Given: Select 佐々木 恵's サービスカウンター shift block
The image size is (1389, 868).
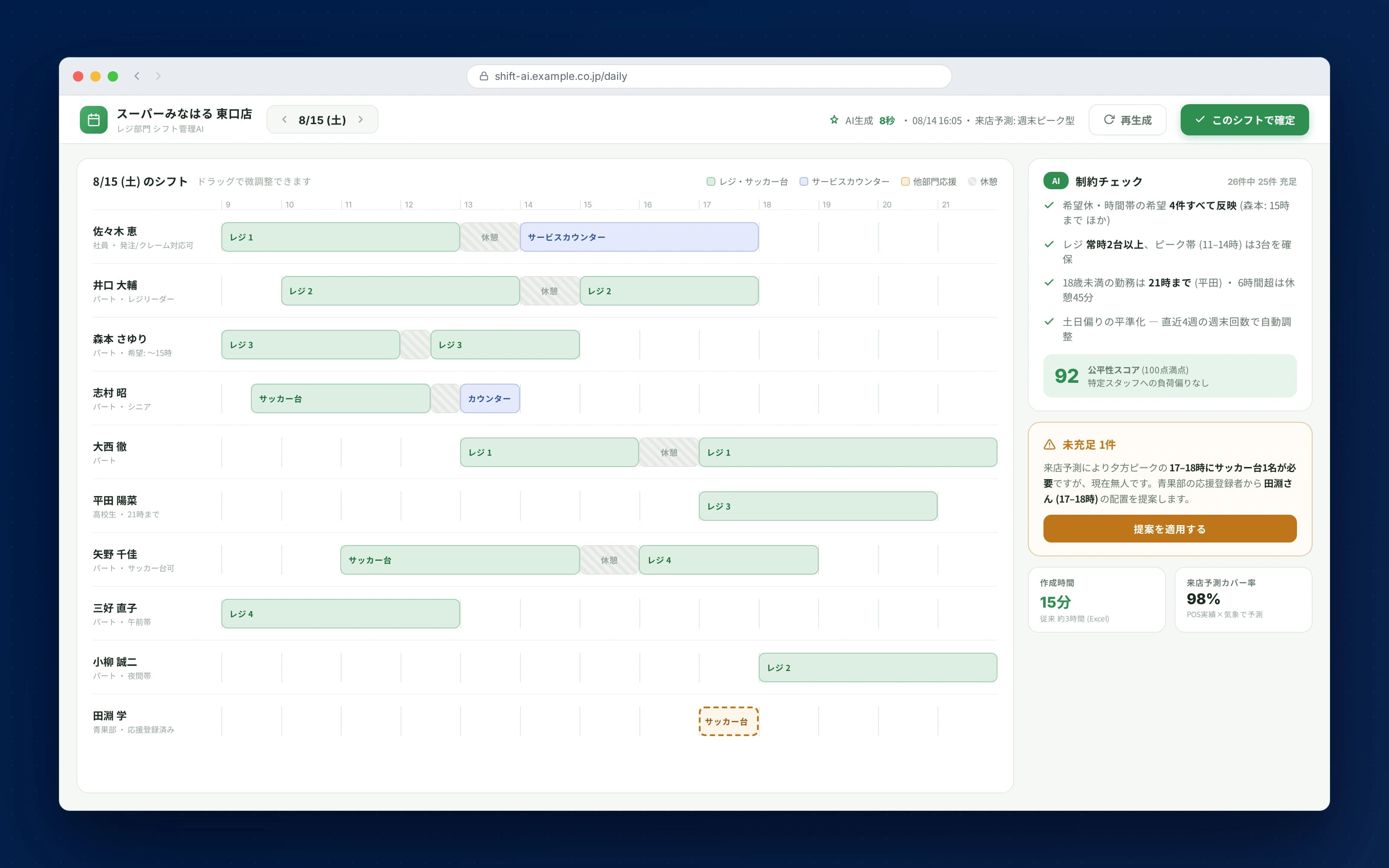Looking at the screenshot, I should [x=639, y=237].
